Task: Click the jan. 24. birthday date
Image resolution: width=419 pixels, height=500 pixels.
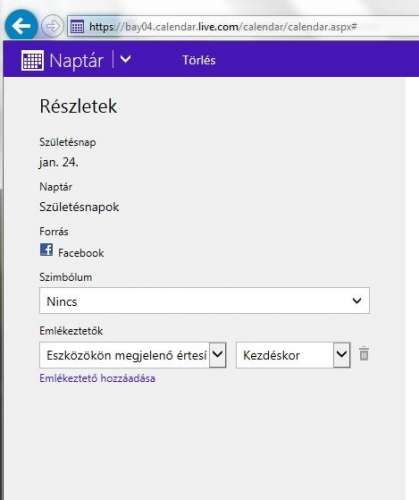Action: [x=59, y=163]
